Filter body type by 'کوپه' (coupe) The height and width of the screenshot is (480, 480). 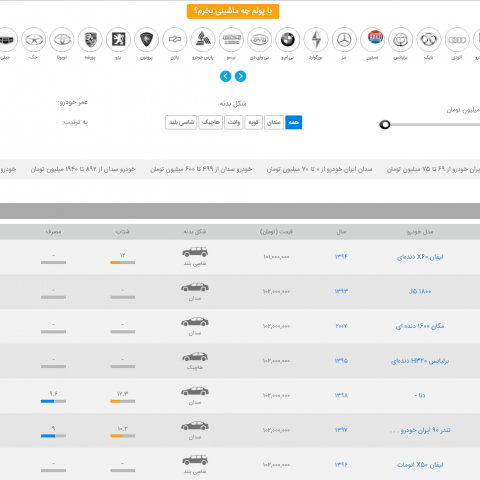pos(254,122)
